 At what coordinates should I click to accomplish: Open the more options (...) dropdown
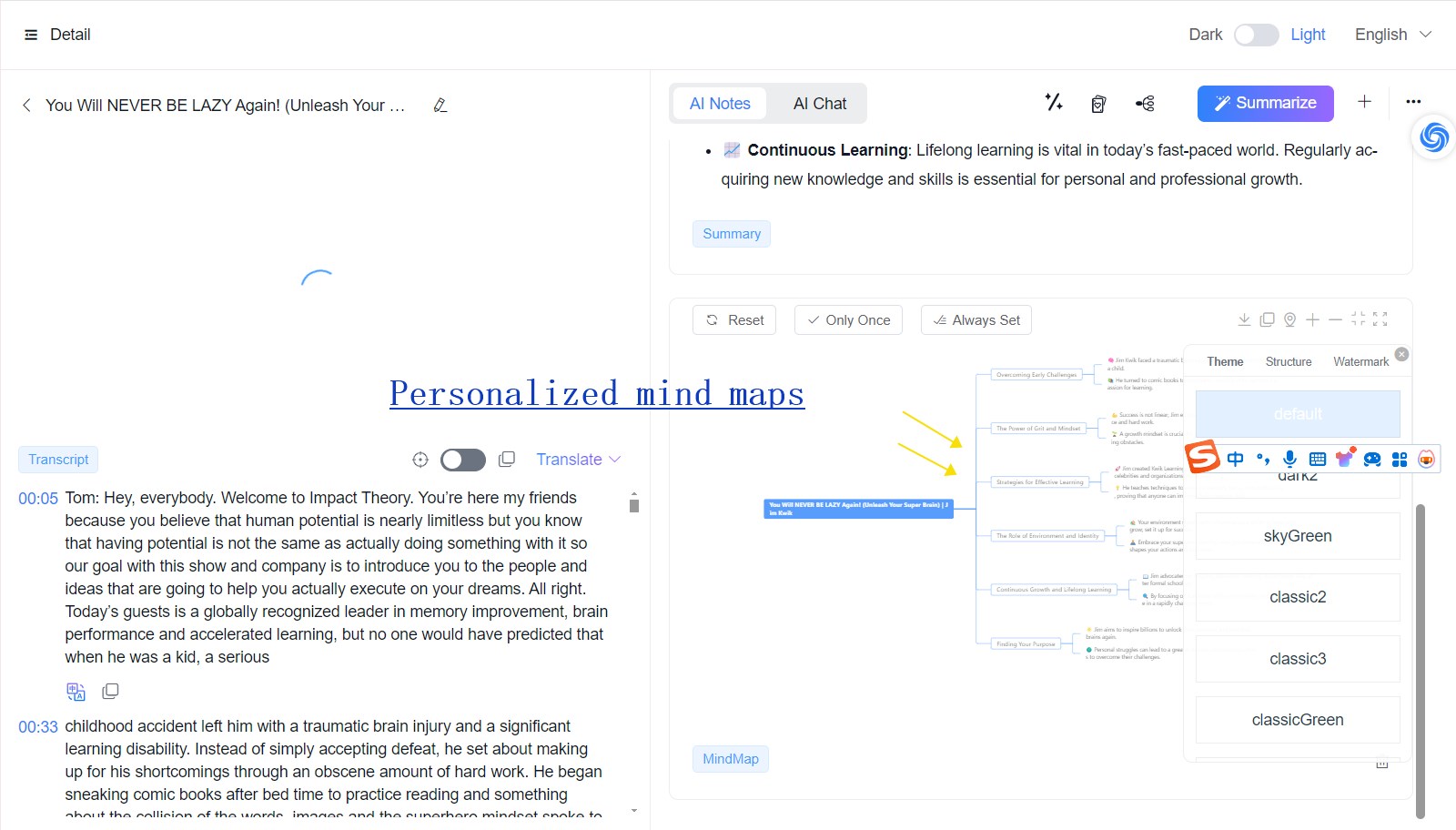coord(1413,103)
